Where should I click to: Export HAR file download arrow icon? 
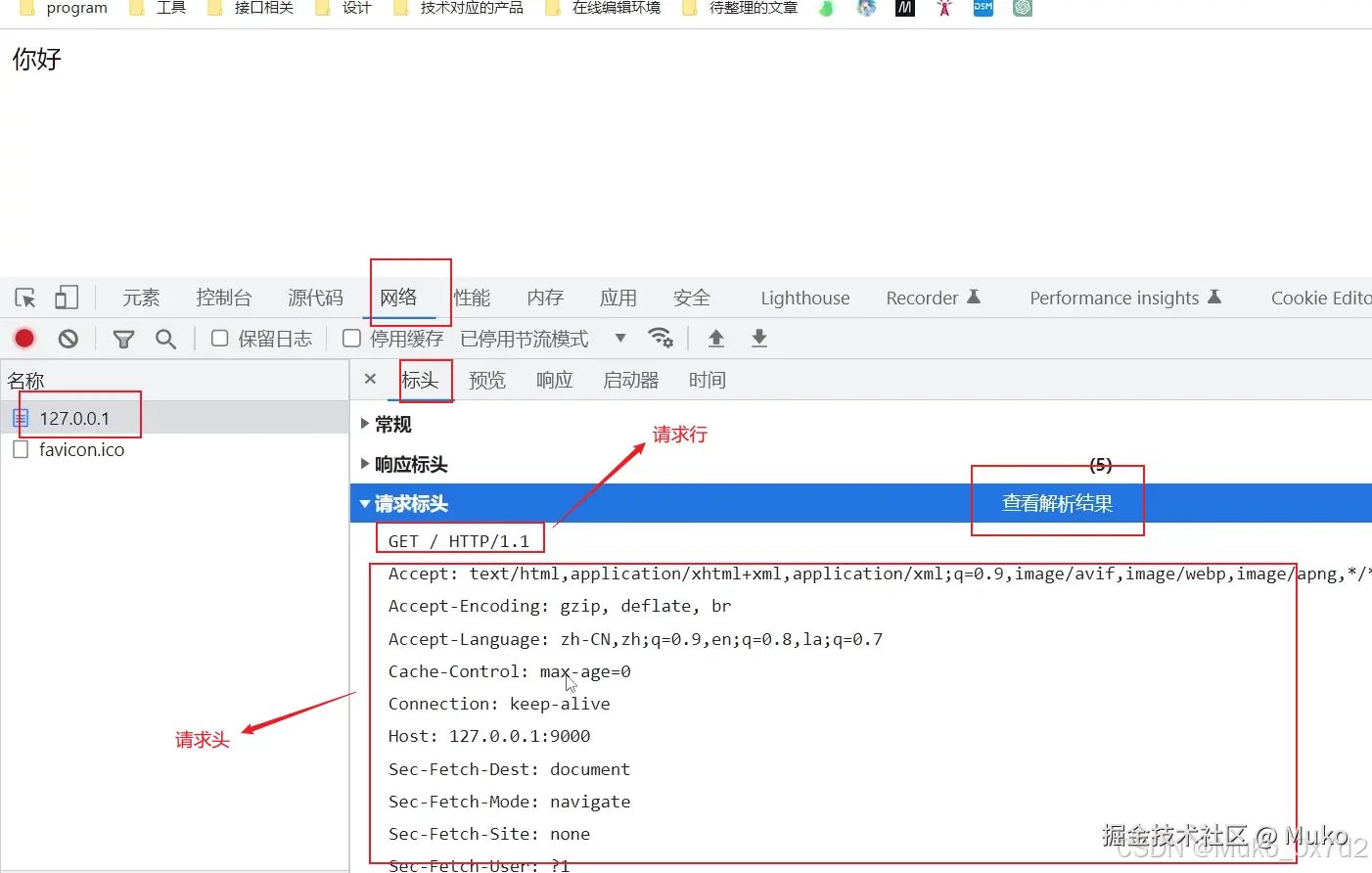pos(759,338)
